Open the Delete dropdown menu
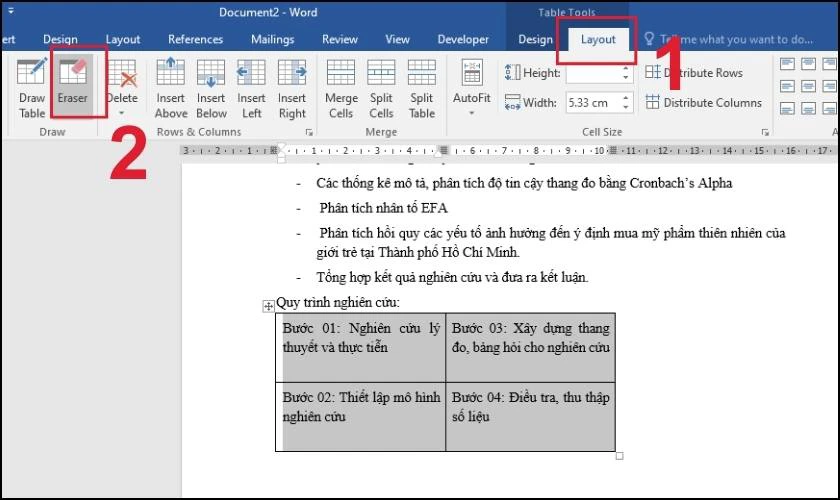The width and height of the screenshot is (840, 500). 122,88
